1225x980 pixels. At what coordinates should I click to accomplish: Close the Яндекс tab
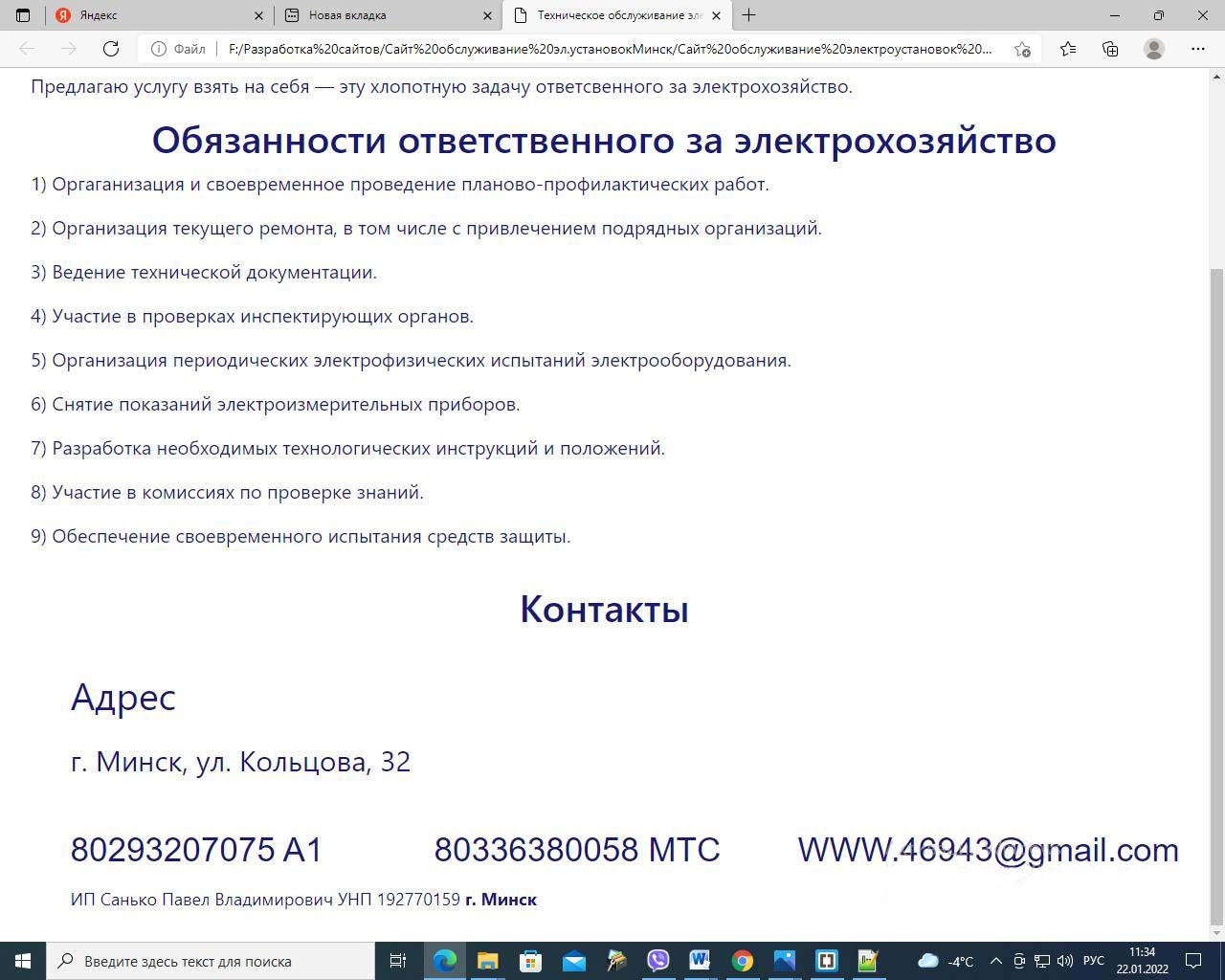tap(258, 15)
